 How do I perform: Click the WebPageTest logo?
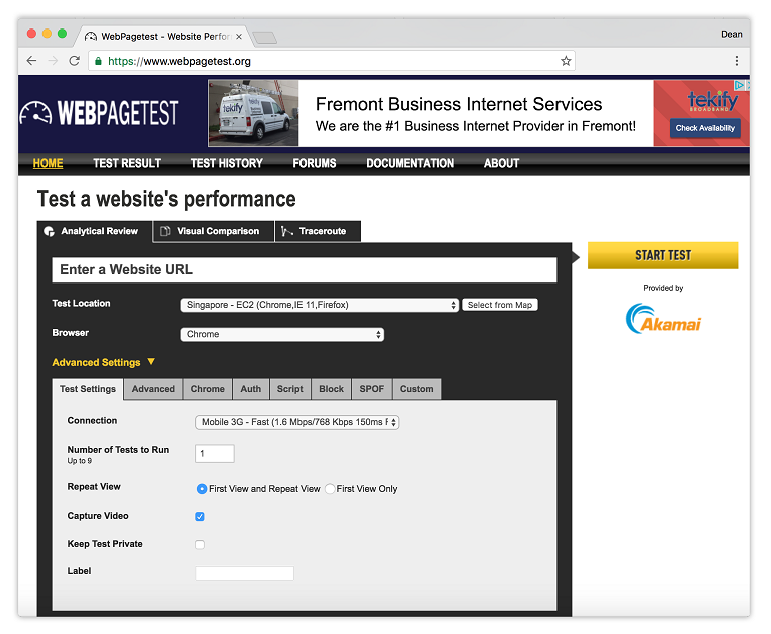click(99, 113)
